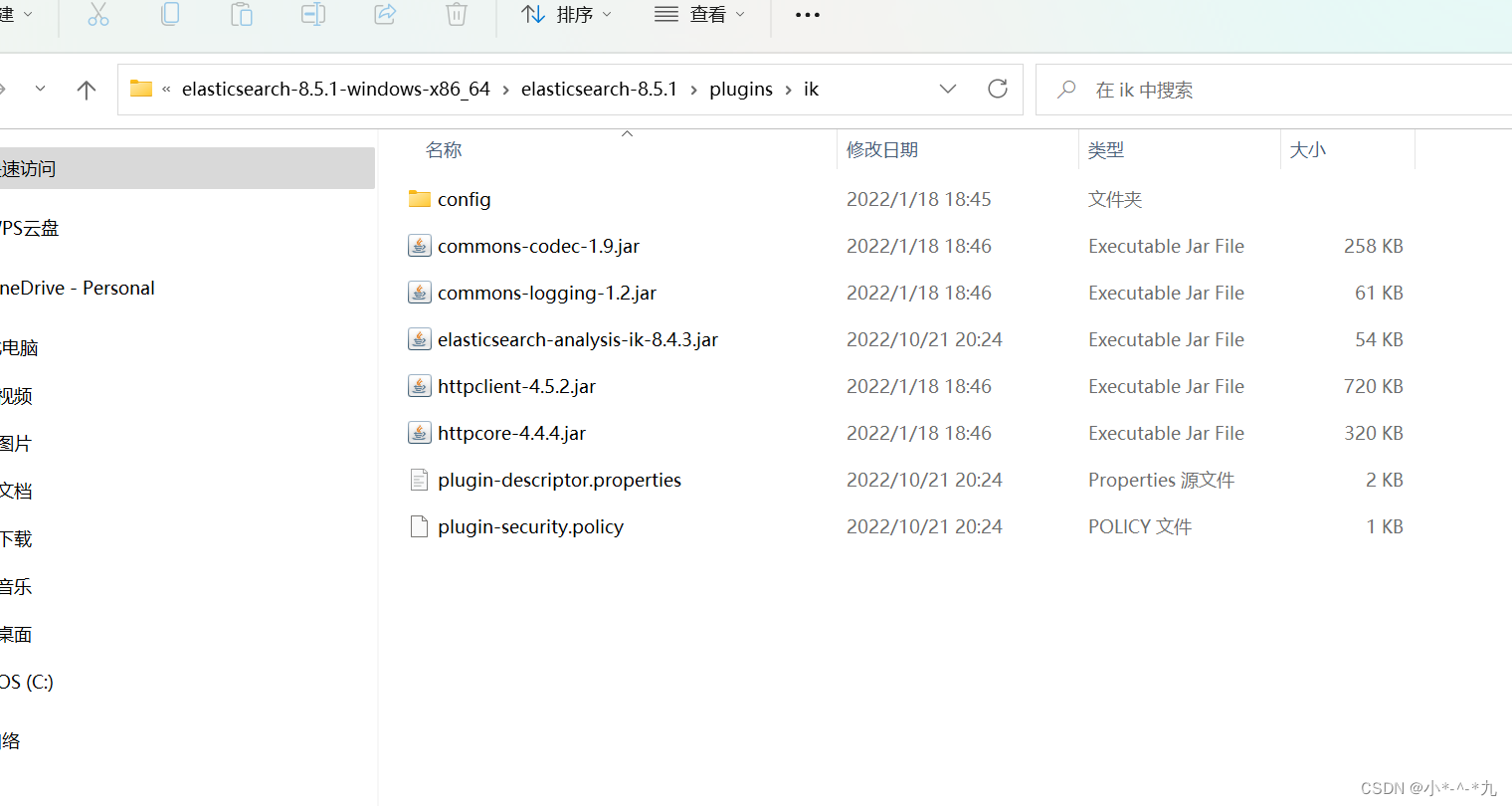This screenshot has width=1512, height=806.
Task: Sort by 名称 column header
Action: coord(444,150)
